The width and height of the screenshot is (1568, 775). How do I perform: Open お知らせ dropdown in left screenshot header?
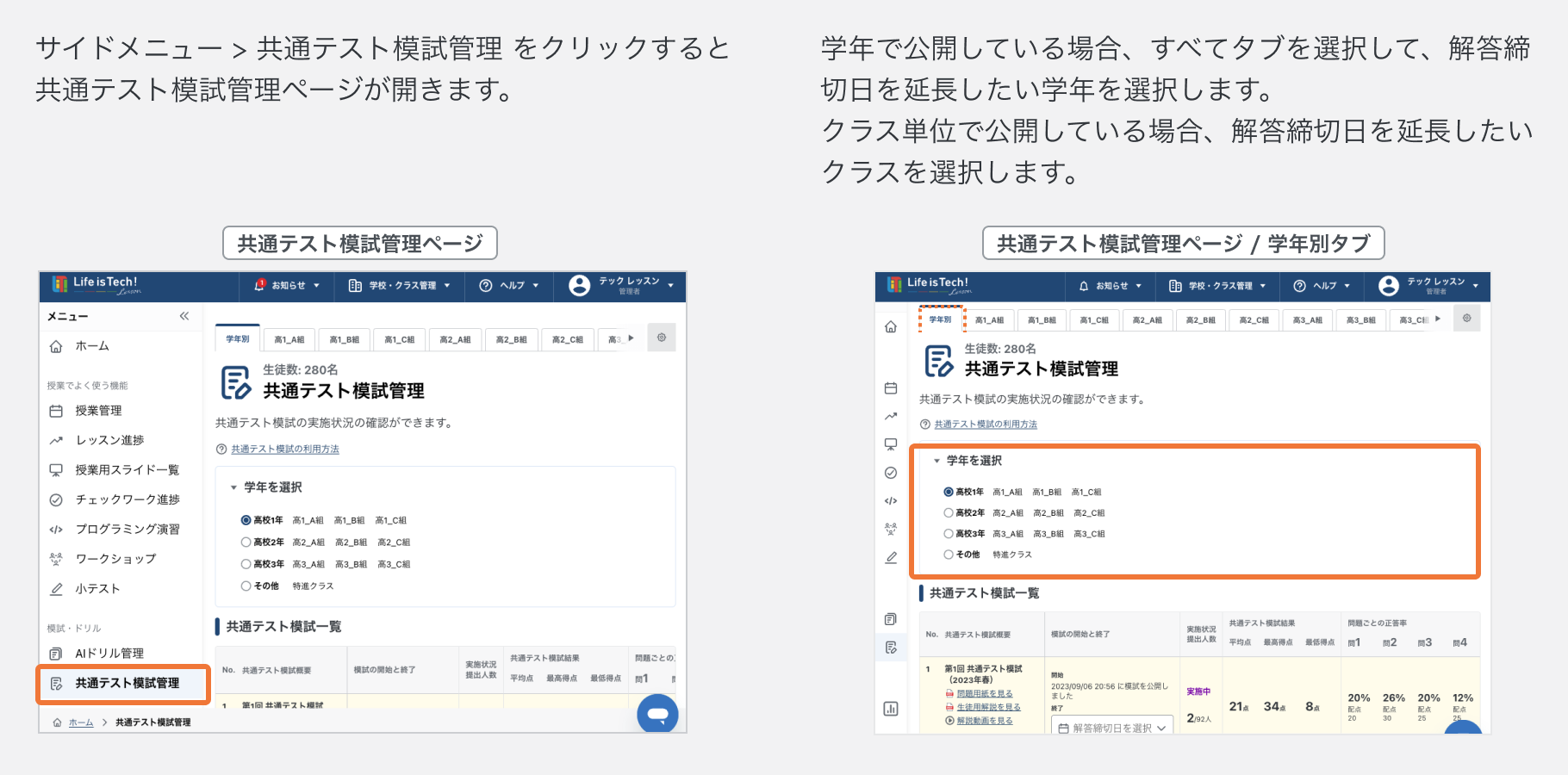click(x=287, y=285)
